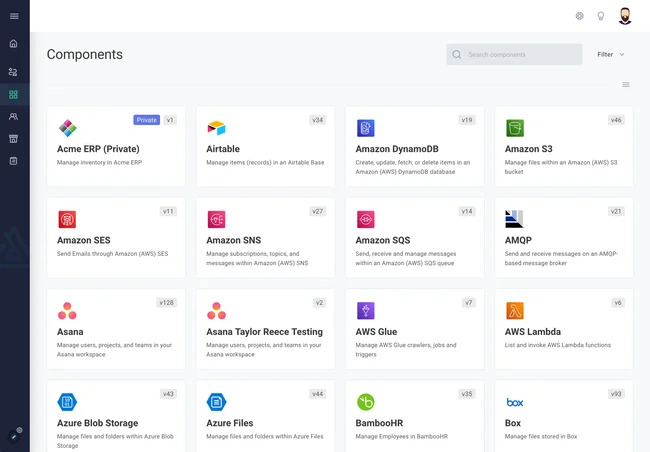Click 'Manage inventory in Acme ERP' description
The image size is (650, 452).
(99, 163)
